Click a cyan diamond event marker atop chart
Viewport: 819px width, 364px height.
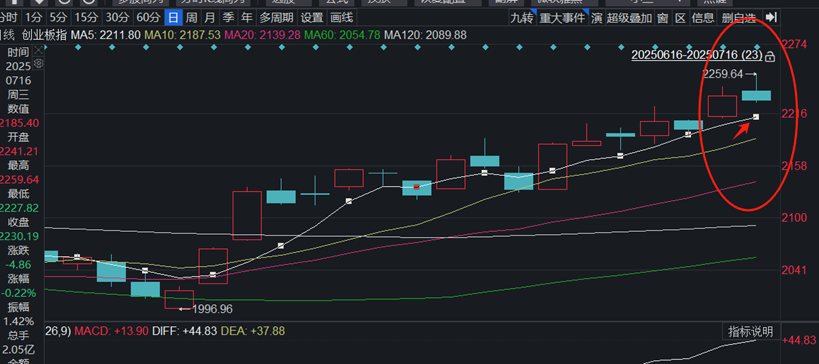coord(78,47)
